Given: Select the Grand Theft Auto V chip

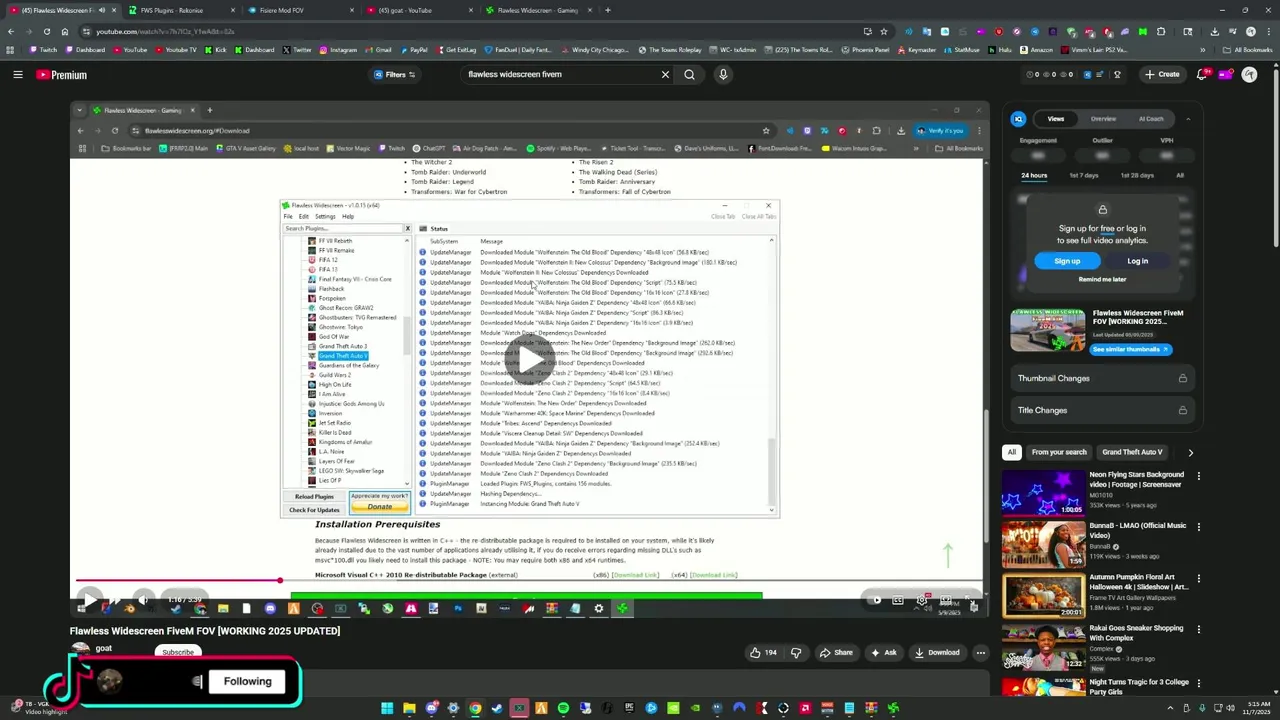Looking at the screenshot, I should 1132,452.
